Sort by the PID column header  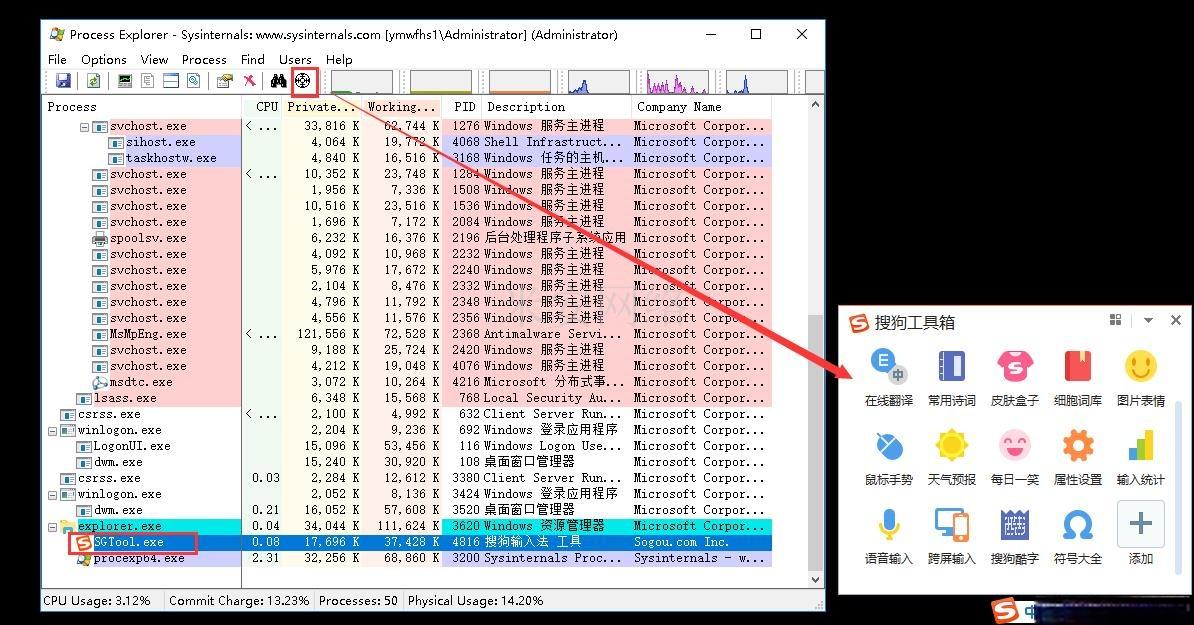point(461,107)
